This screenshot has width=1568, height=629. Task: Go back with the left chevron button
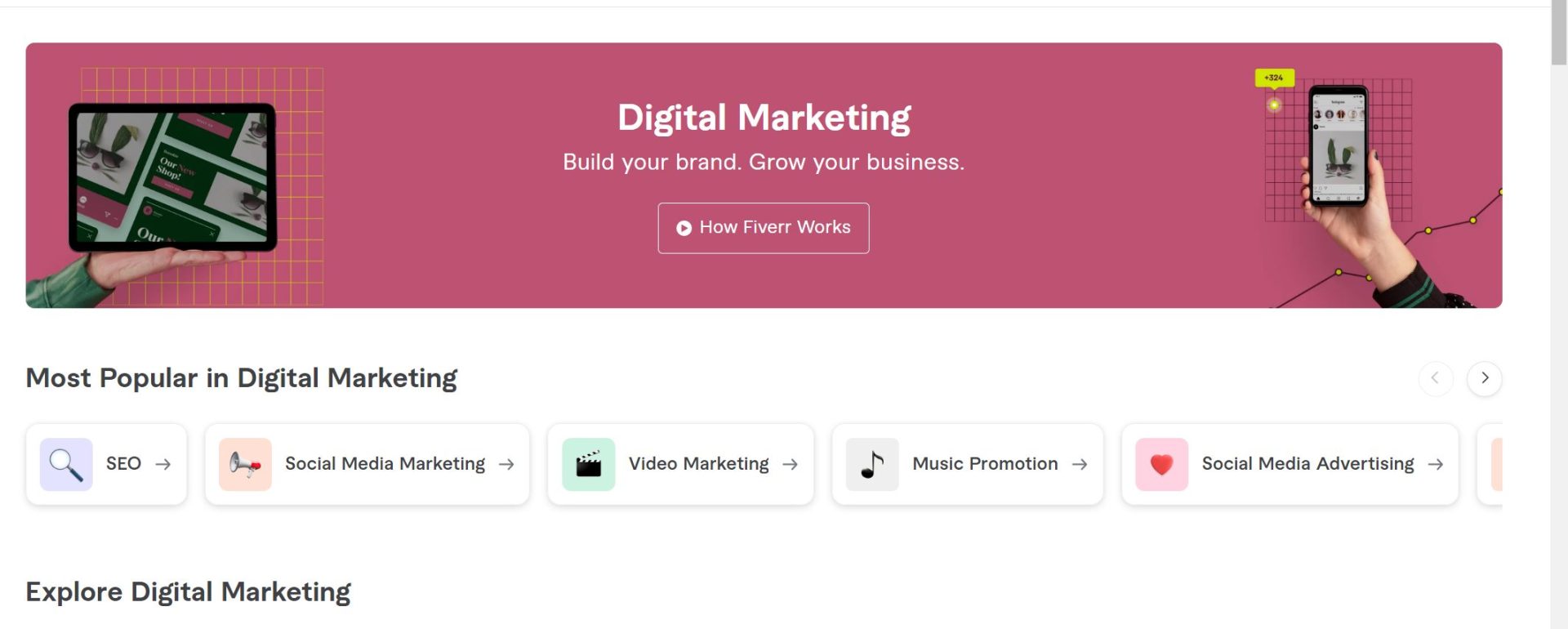click(1436, 378)
